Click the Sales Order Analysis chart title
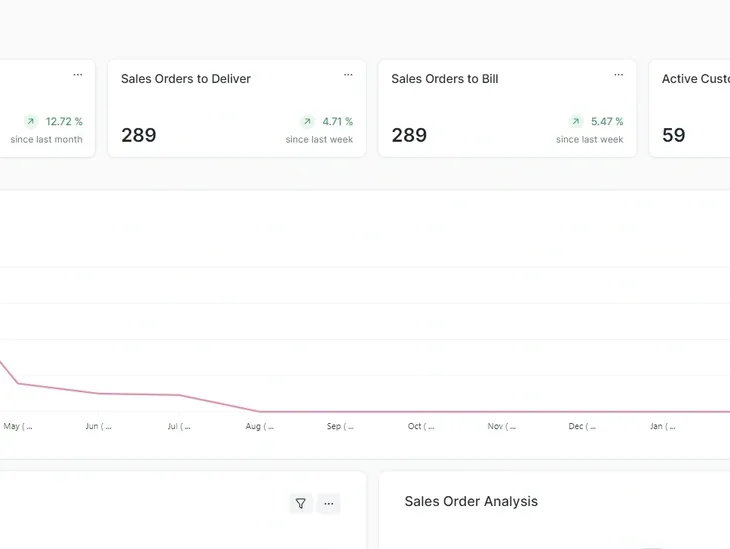The width and height of the screenshot is (730, 549). tap(471, 501)
